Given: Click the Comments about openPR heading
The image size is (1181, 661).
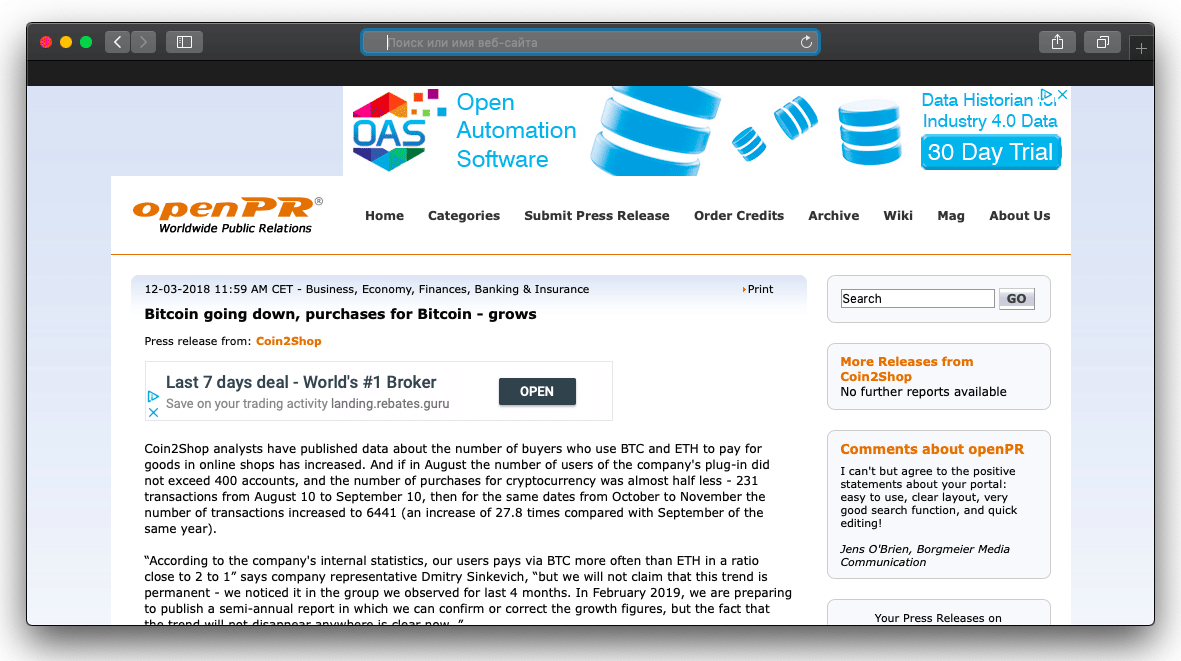Looking at the screenshot, I should coord(932,449).
